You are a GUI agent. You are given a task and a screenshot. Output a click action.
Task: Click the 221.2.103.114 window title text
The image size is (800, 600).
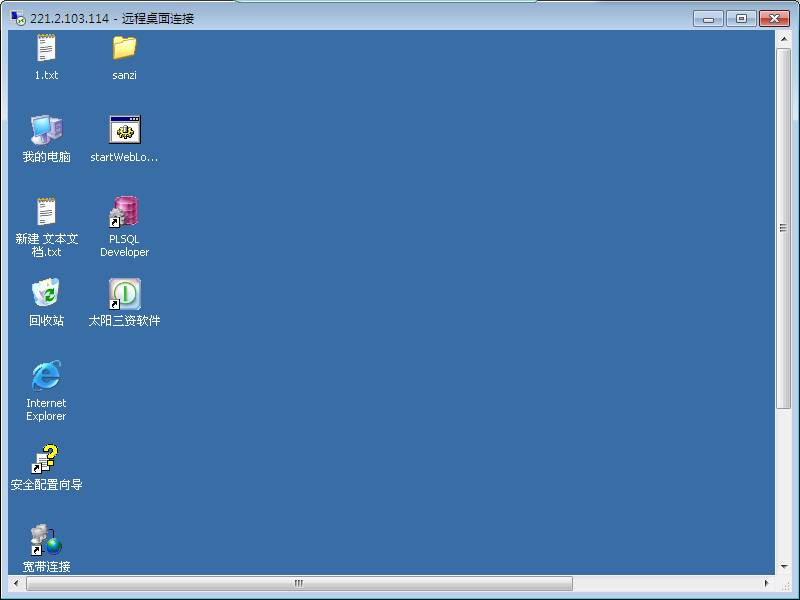69,19
